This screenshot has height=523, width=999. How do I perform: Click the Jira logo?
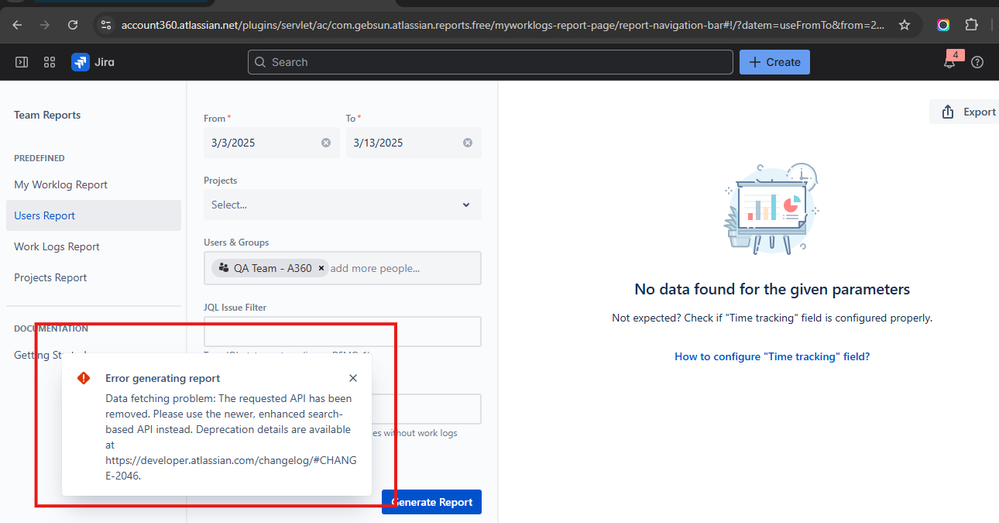point(93,62)
